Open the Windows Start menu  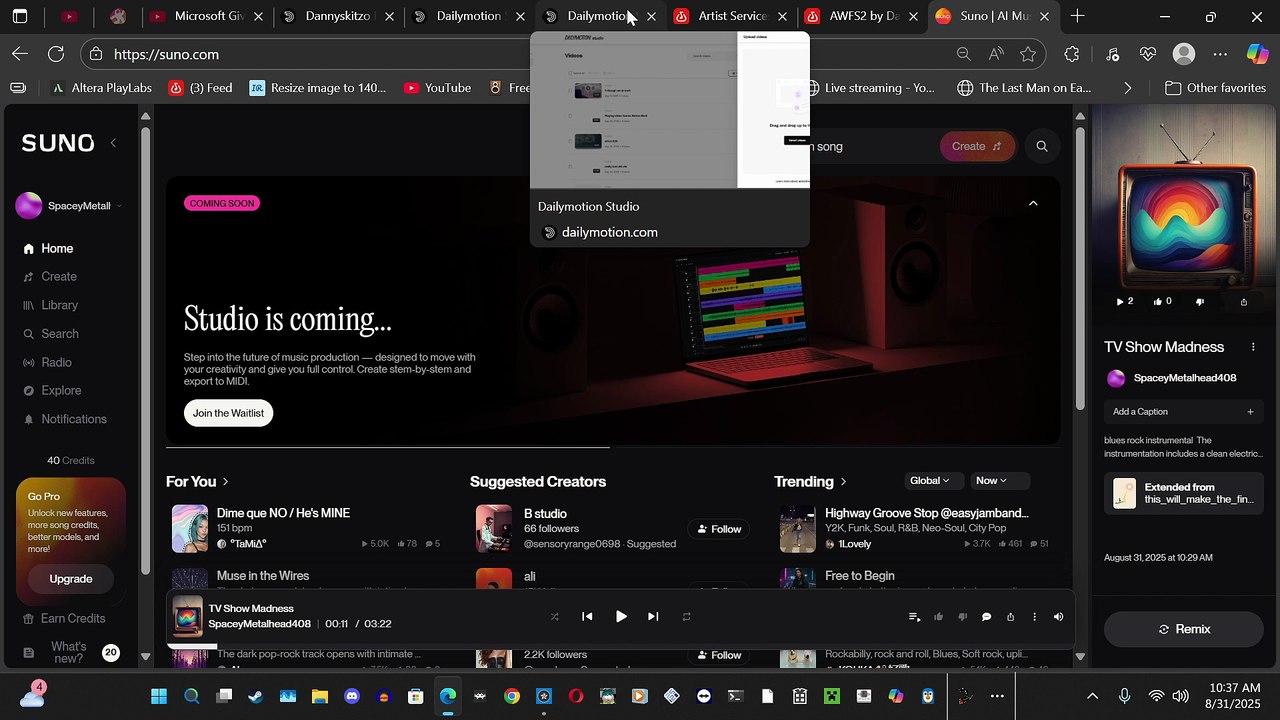pos(159,696)
